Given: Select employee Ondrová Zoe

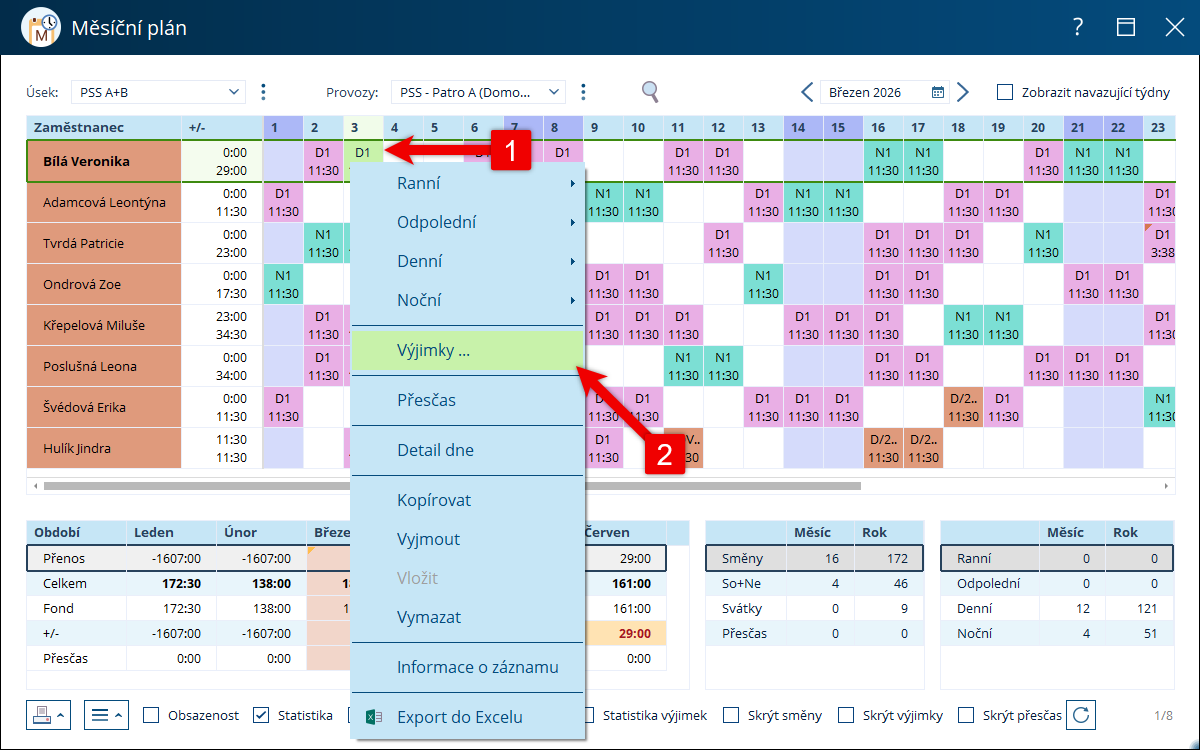Looking at the screenshot, I should click(103, 285).
